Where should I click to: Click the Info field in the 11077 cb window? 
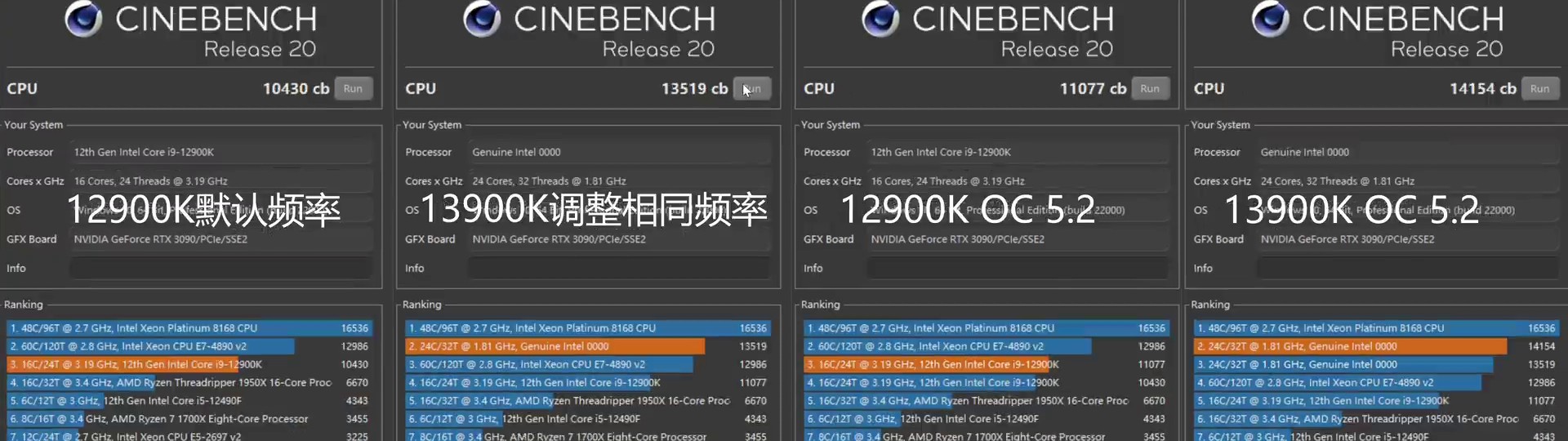(x=1018, y=268)
